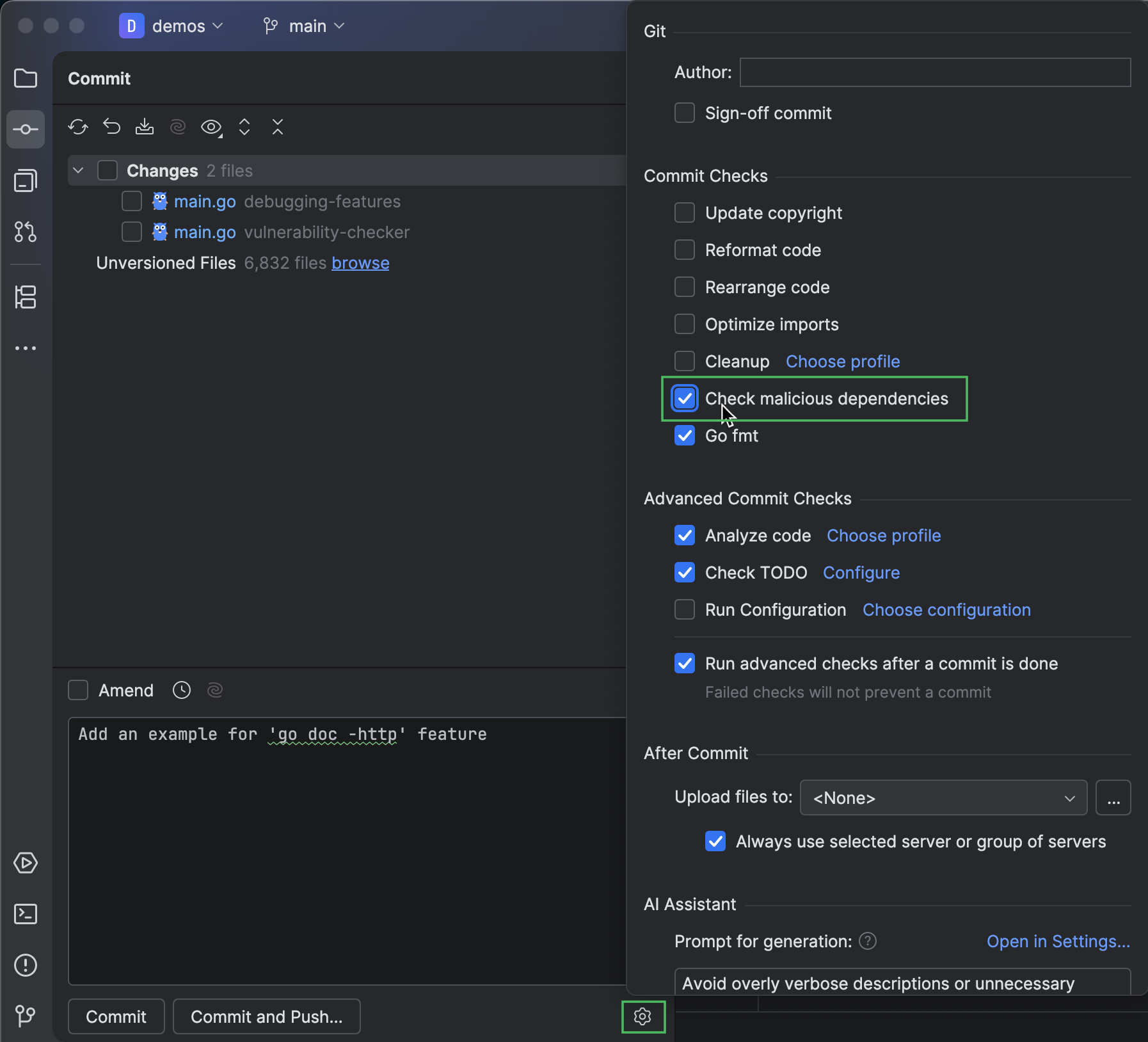Expand all nodes in the changes tree
The image size is (1148, 1042).
coord(245,127)
